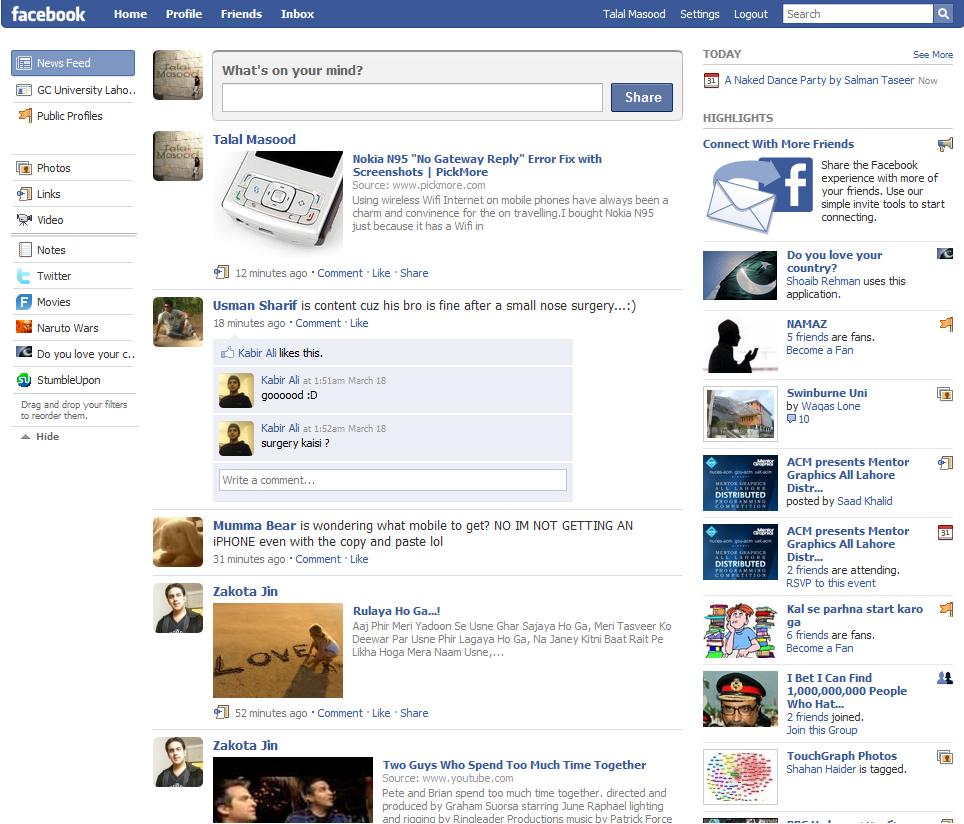Open Usman Sharif's profile picture
The width and height of the screenshot is (964, 824).
(178, 322)
